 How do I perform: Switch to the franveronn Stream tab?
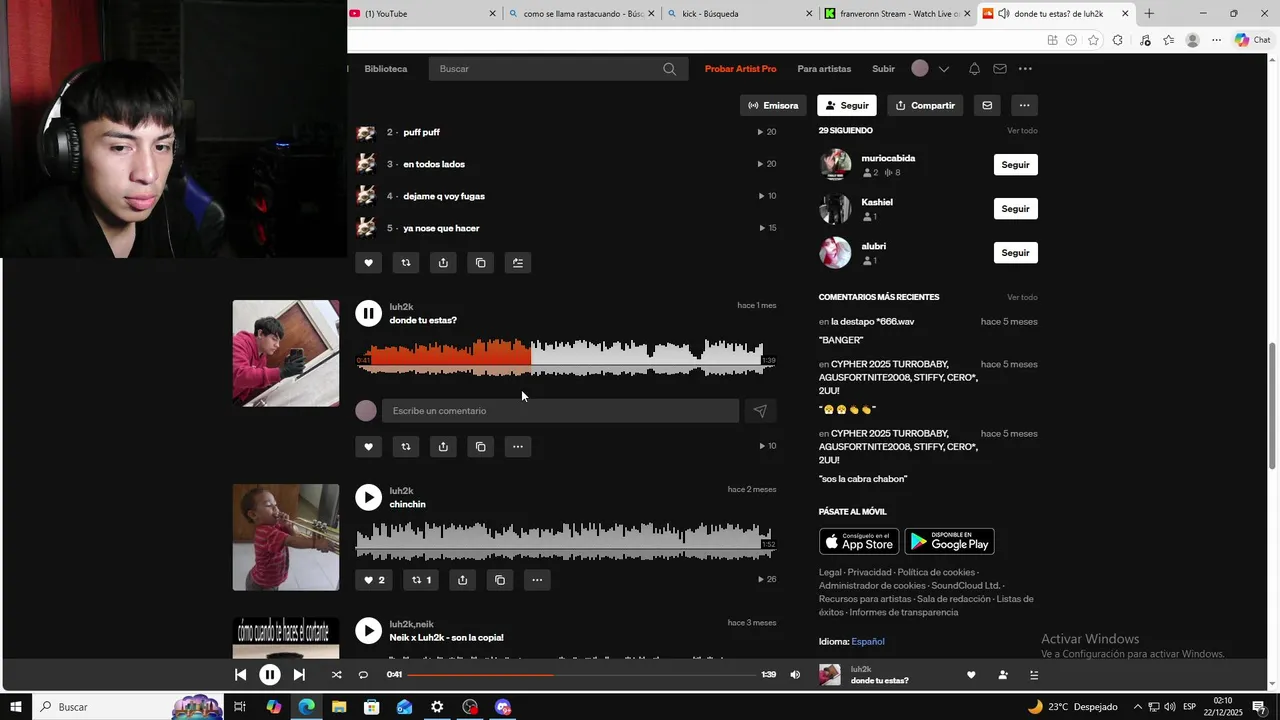click(897, 13)
